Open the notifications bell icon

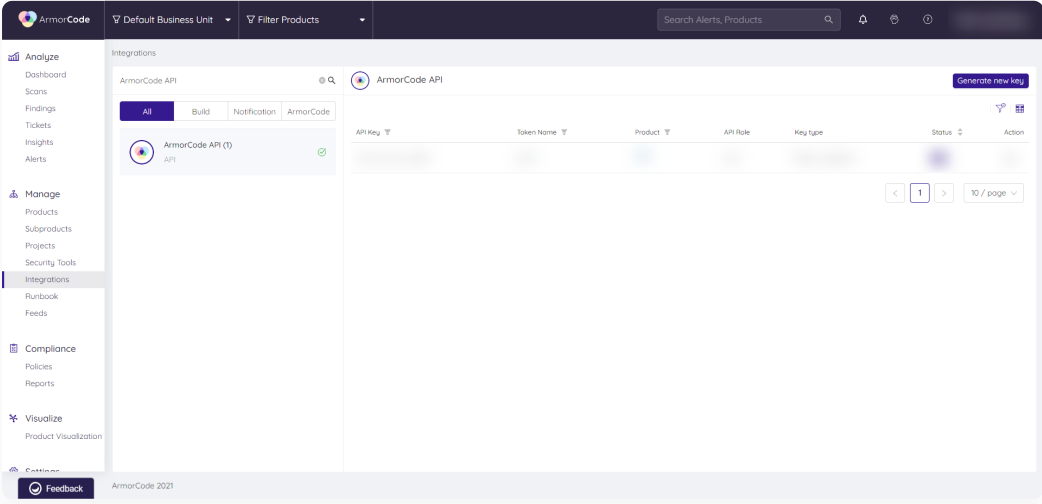(x=863, y=20)
